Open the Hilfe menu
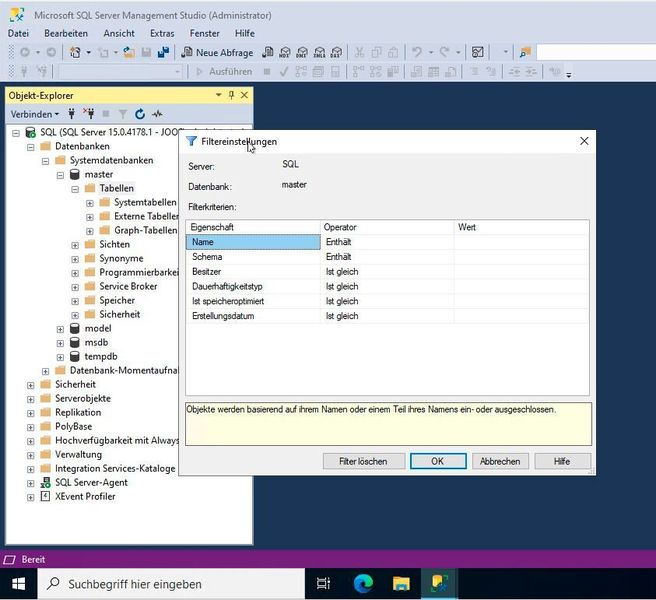This screenshot has height=600, width=656. pos(245,33)
